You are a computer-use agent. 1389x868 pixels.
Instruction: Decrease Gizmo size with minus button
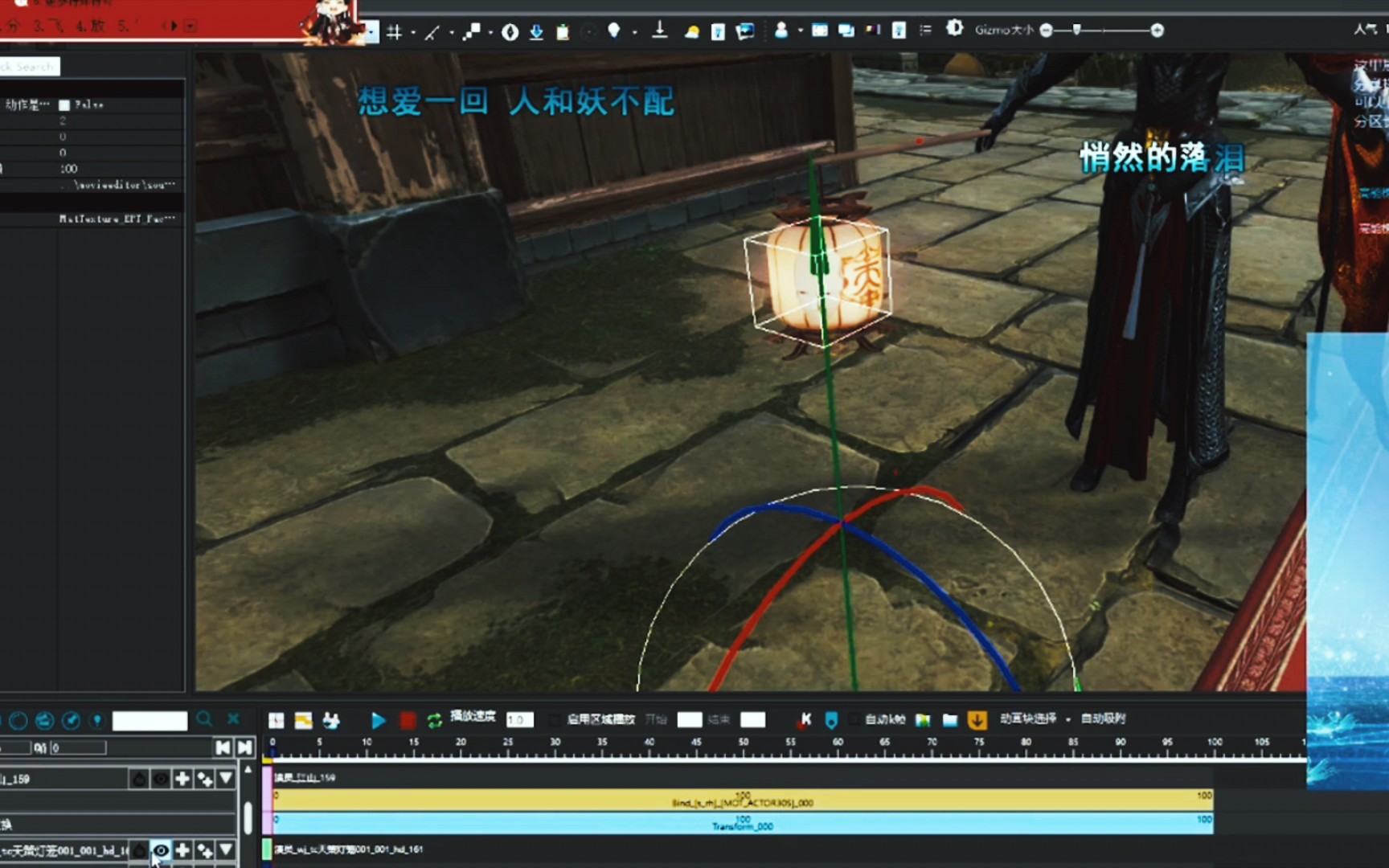(x=1046, y=31)
